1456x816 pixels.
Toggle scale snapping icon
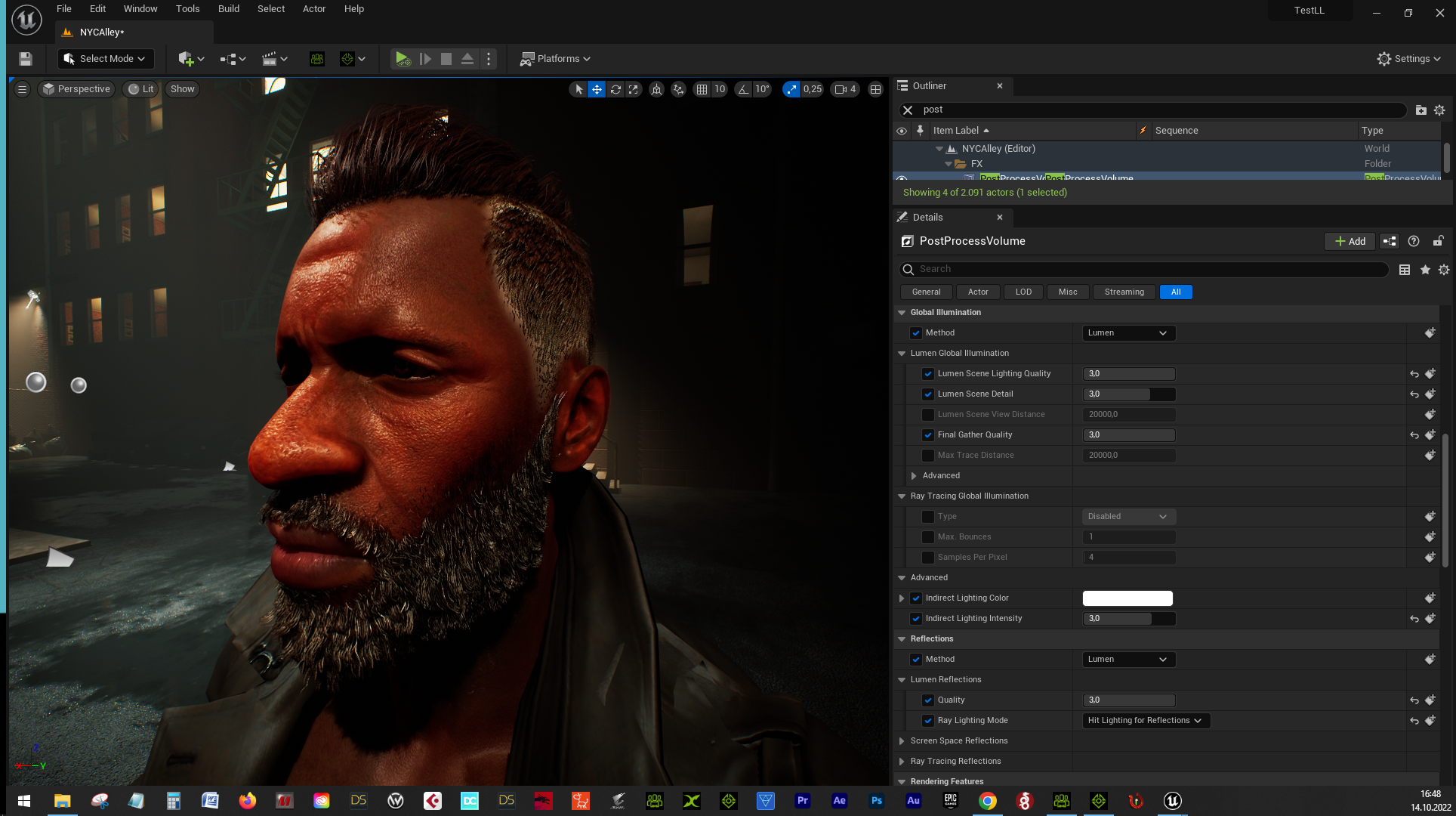(x=791, y=89)
